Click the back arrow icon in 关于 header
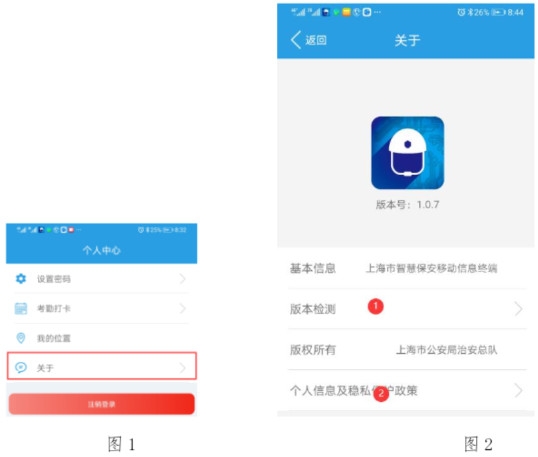 296,40
